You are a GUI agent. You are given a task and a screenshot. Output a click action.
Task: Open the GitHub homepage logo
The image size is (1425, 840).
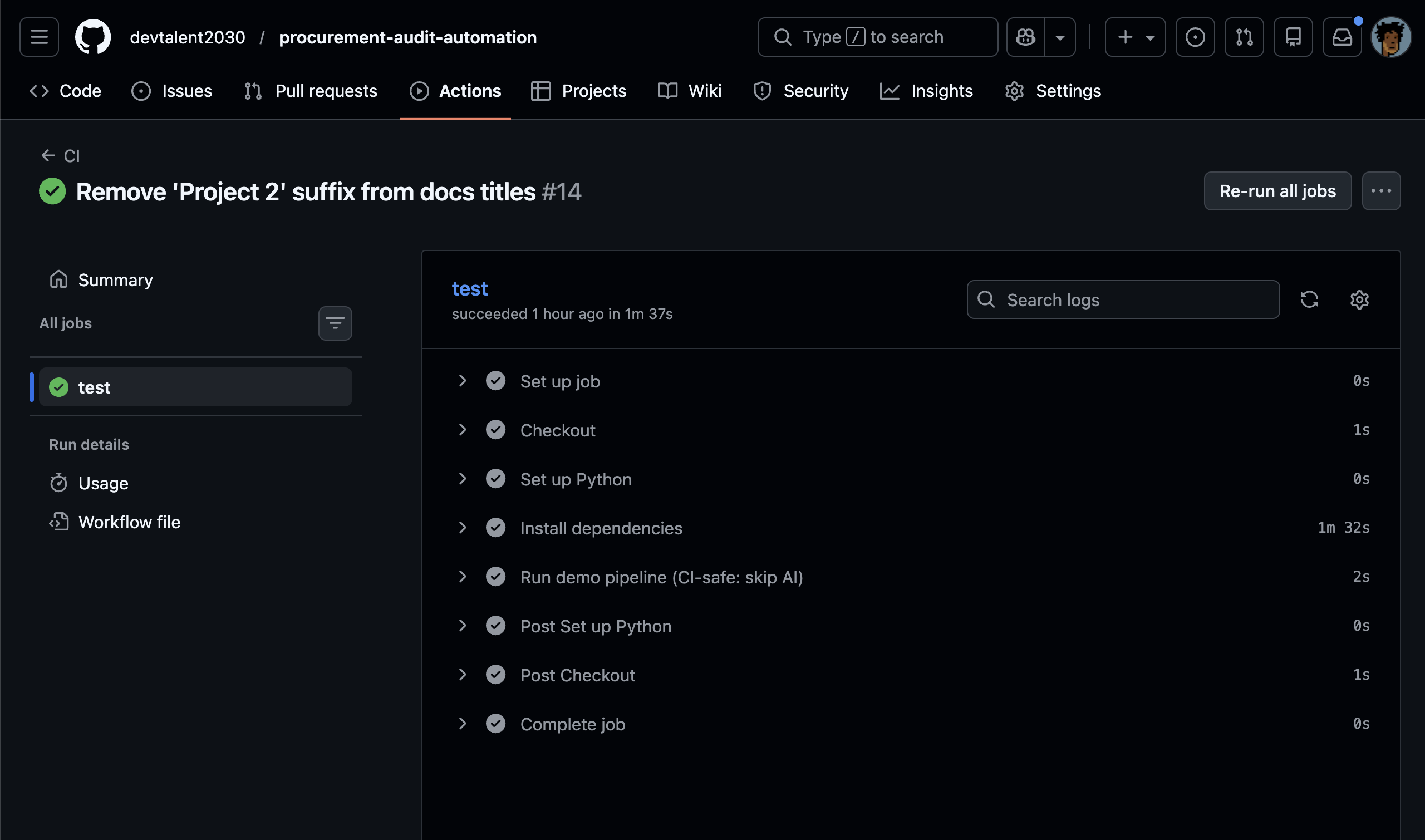pyautogui.click(x=93, y=37)
